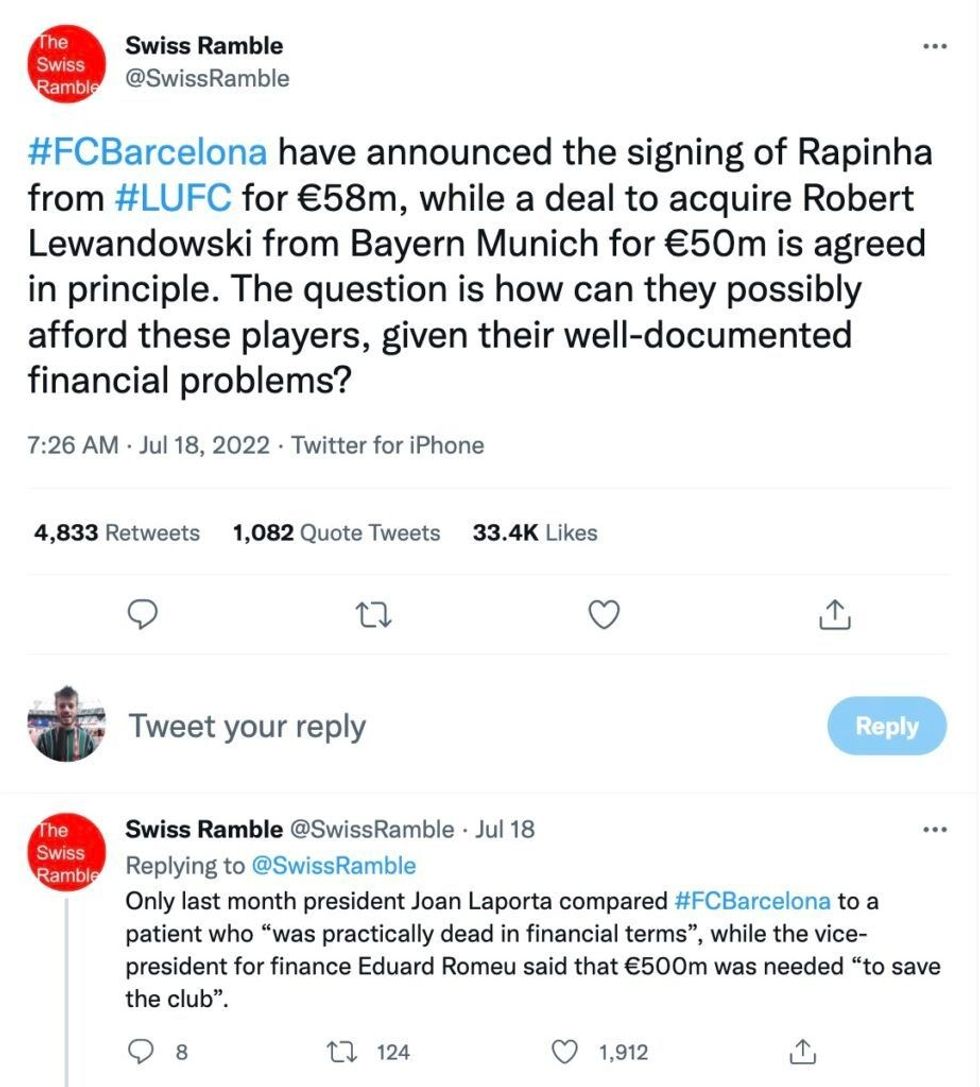View the 33.4K Likes list
Image resolution: width=980 pixels, height=1087 pixels.
click(534, 533)
